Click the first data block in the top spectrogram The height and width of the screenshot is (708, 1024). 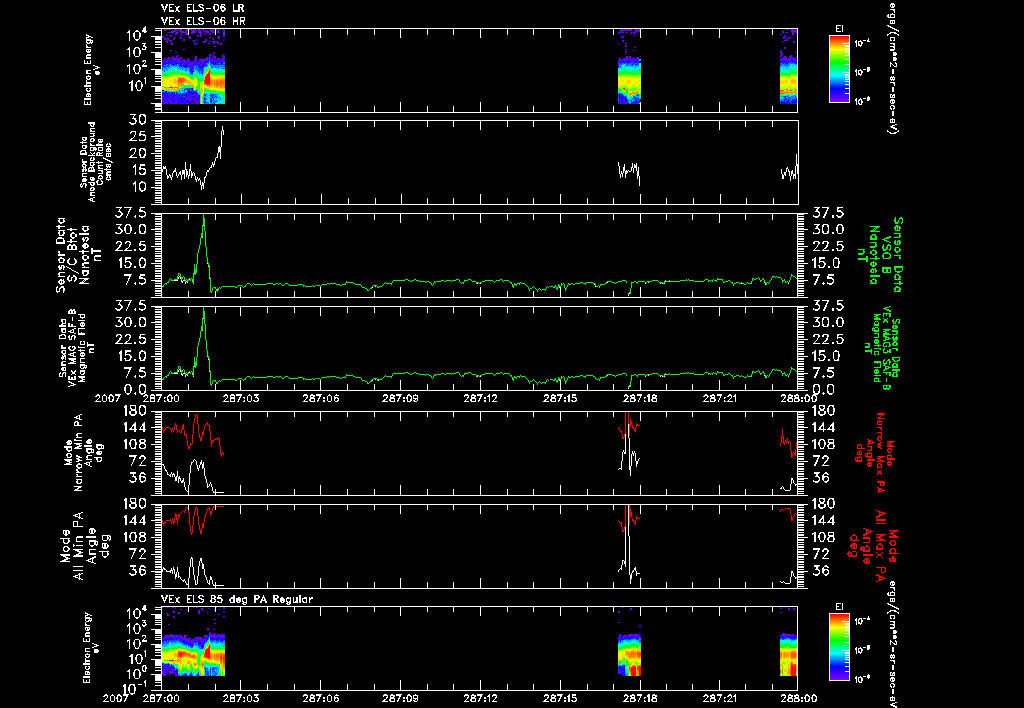click(x=193, y=66)
